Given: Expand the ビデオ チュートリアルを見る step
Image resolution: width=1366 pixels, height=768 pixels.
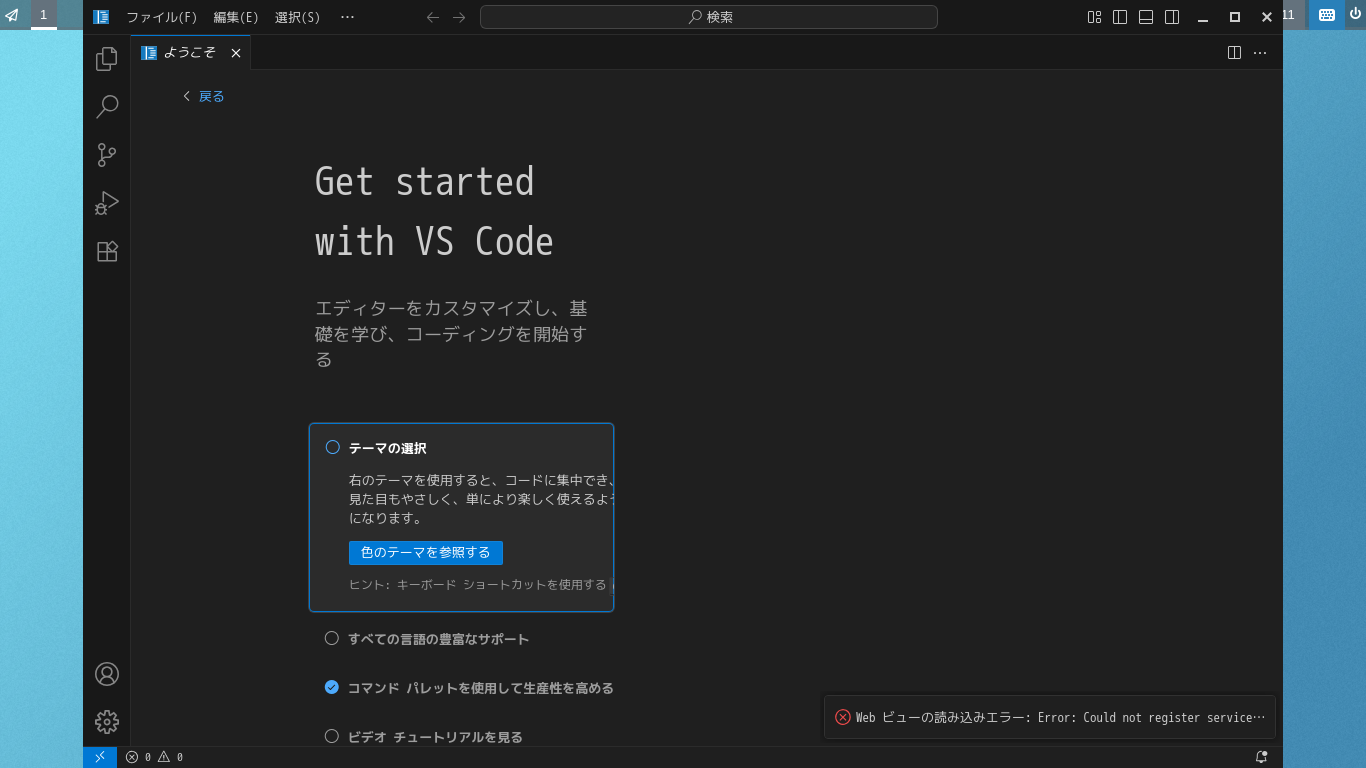Looking at the screenshot, I should pyautogui.click(x=435, y=737).
